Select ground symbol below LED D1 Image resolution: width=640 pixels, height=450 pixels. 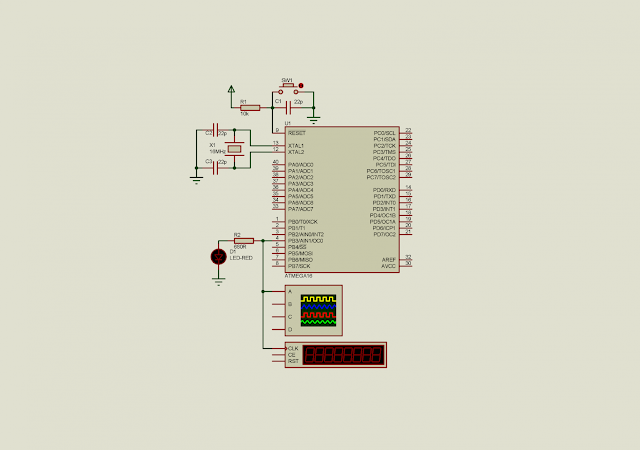[x=219, y=281]
